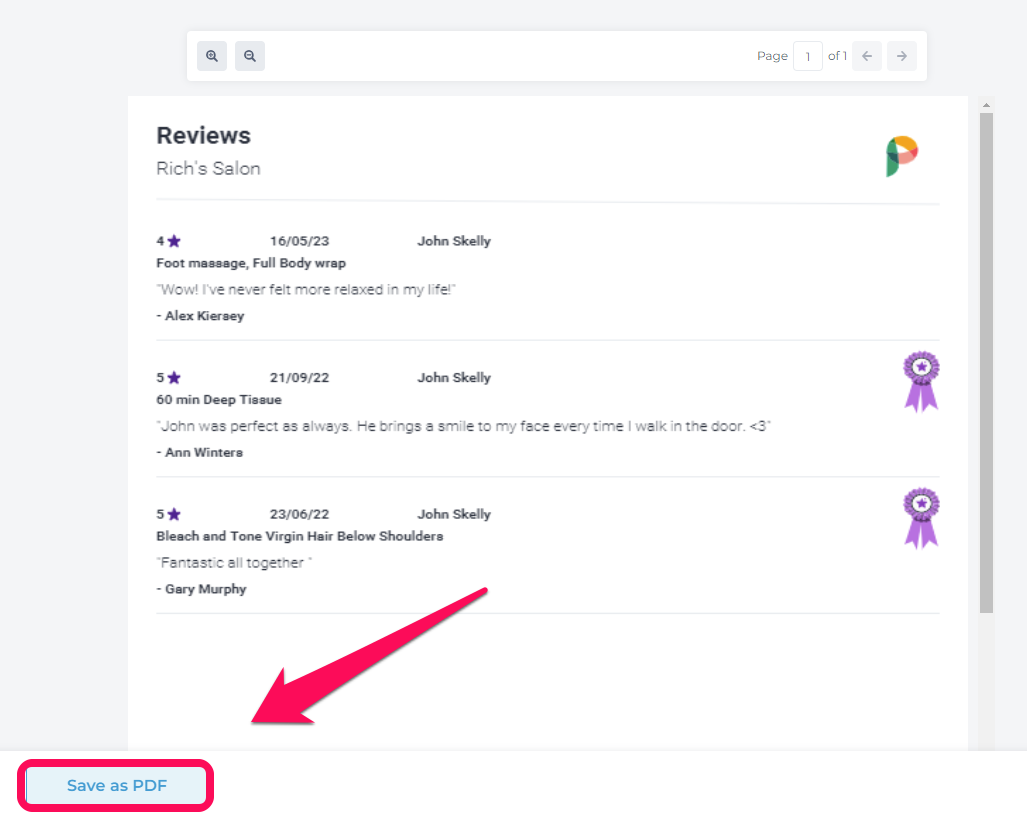Click John Skelly on the 23/06/22 review

pos(454,514)
